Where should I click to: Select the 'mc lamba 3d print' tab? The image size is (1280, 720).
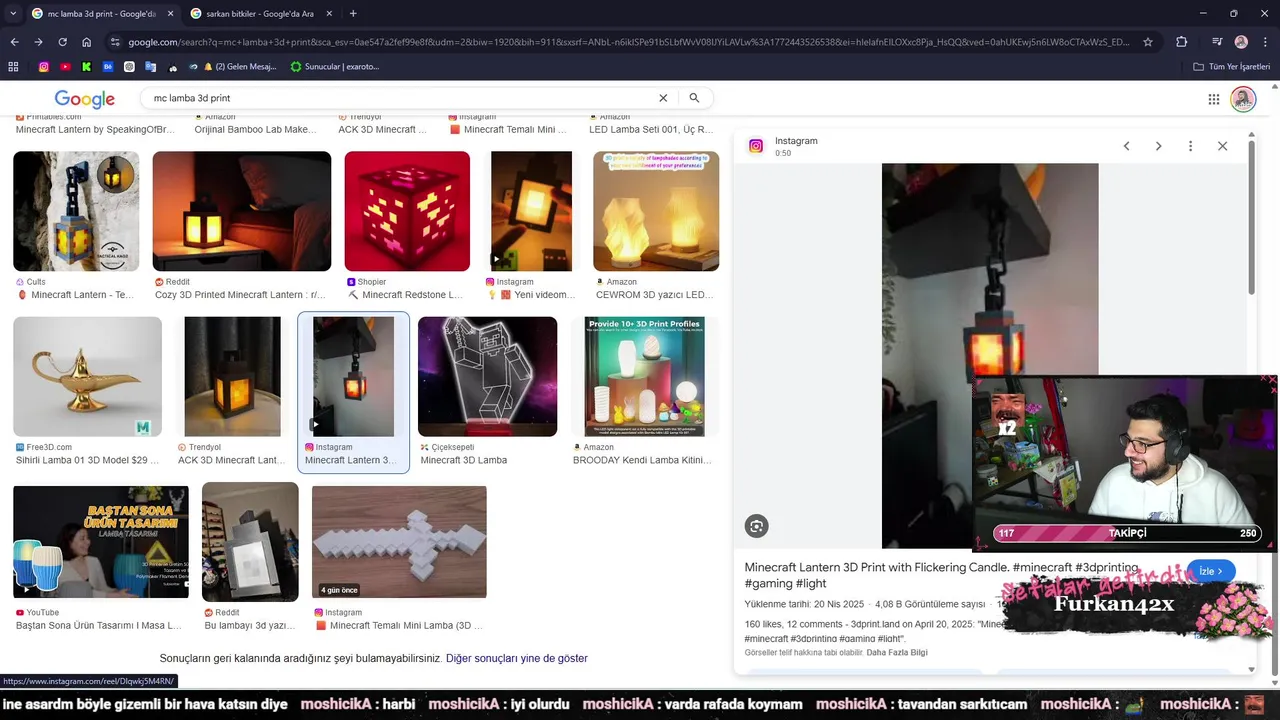tap(99, 13)
